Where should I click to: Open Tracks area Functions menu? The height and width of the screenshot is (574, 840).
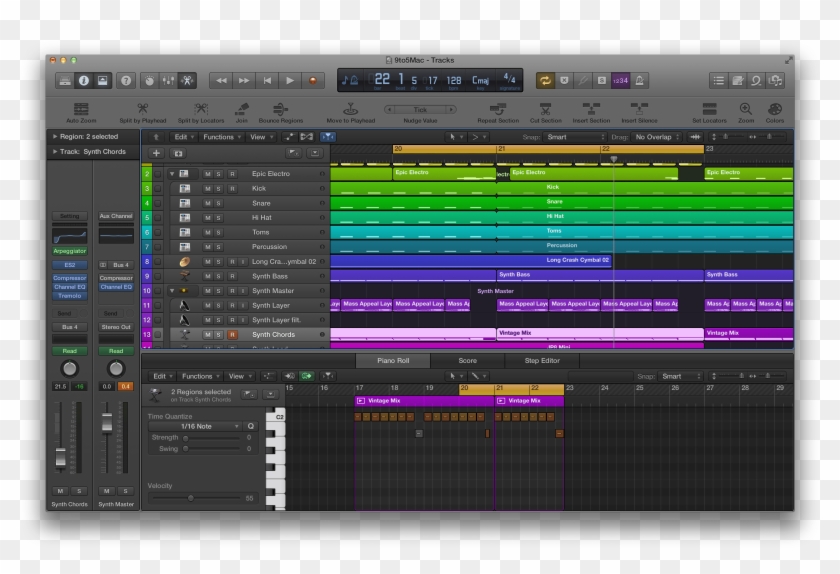tap(222, 137)
